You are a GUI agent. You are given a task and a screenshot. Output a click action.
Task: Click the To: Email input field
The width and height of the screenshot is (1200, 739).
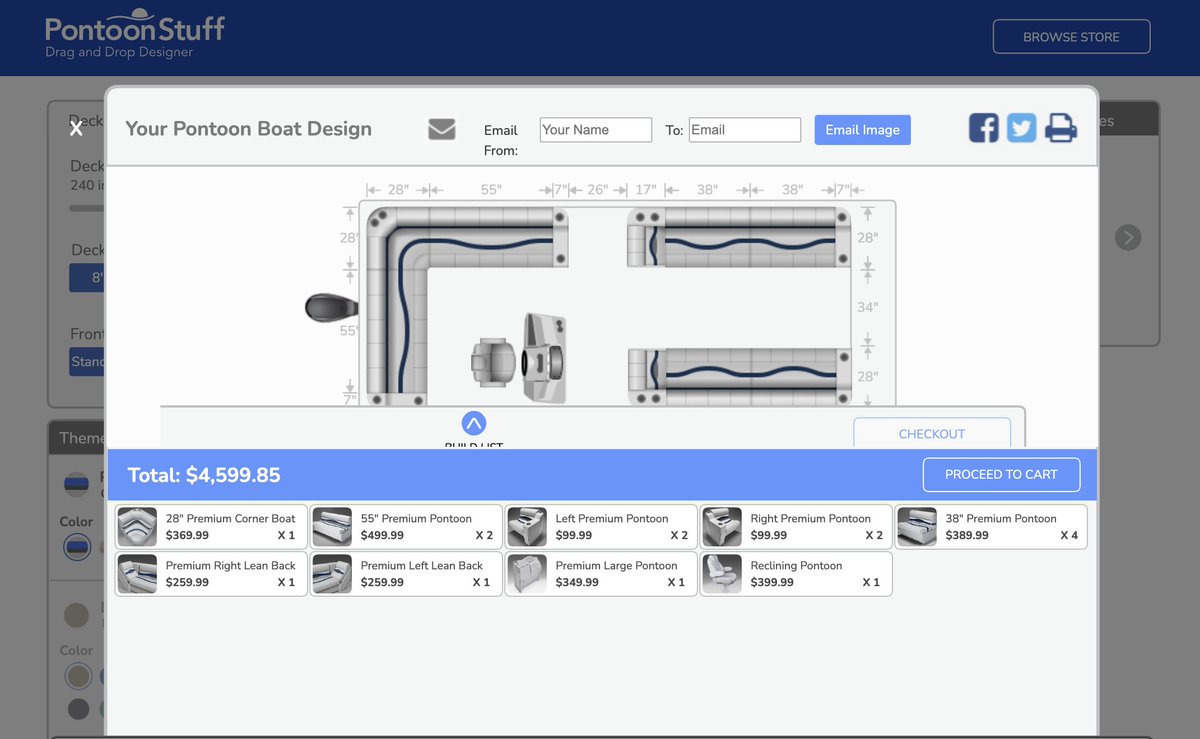pyautogui.click(x=745, y=129)
